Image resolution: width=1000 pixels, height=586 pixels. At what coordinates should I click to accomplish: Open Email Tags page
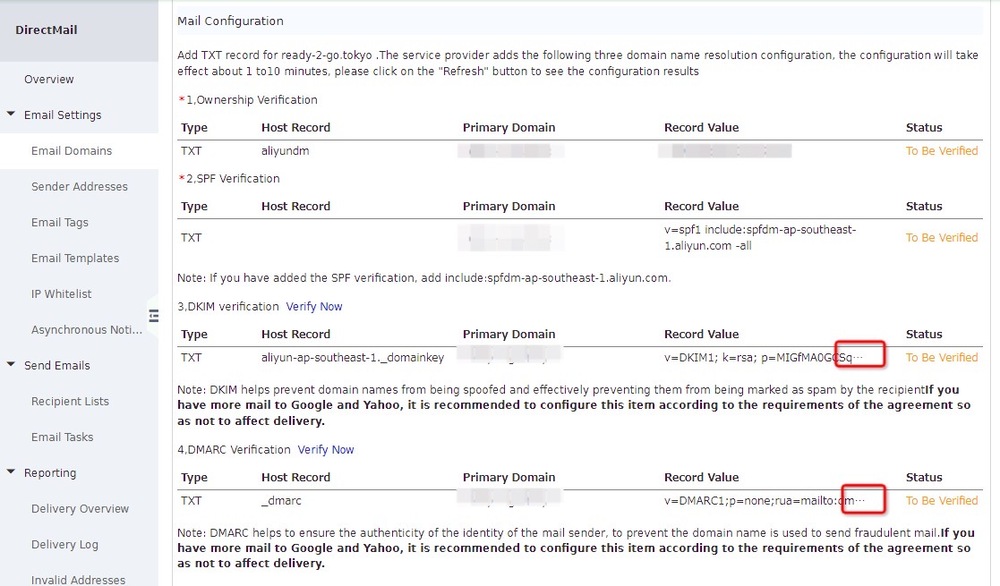coord(60,223)
